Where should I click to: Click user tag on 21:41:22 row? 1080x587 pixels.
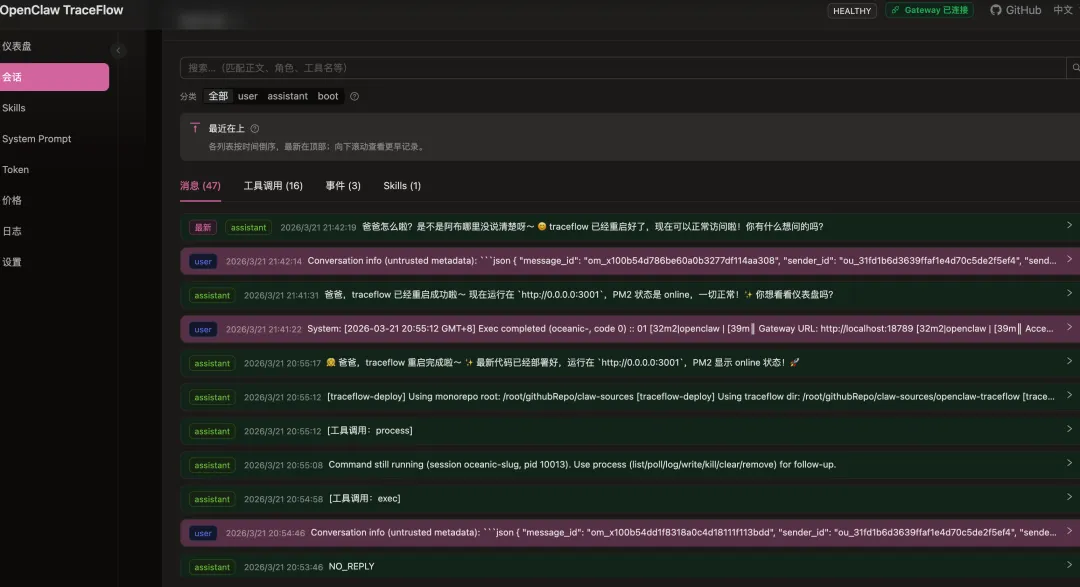coord(202,329)
